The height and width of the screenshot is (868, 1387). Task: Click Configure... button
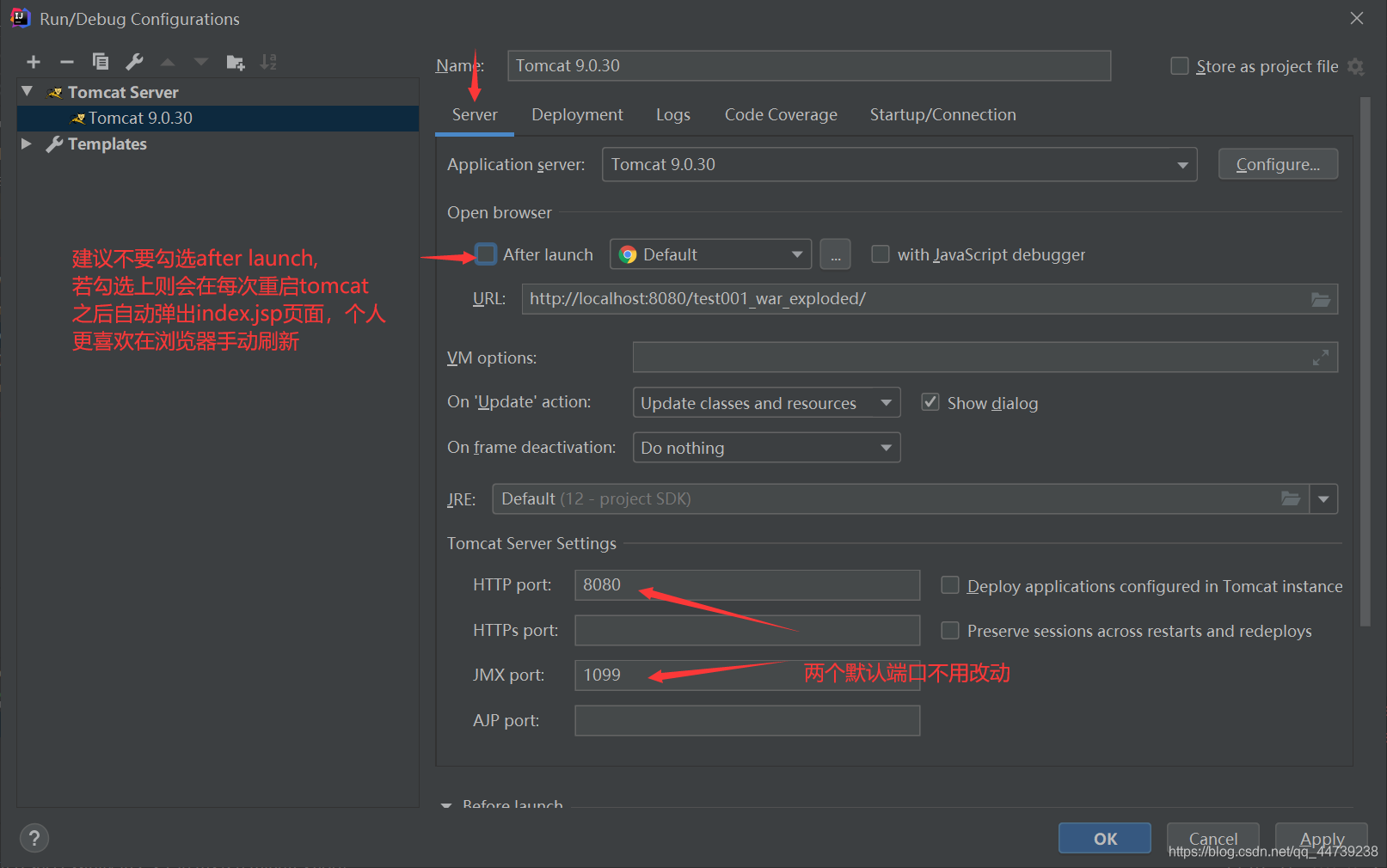[1278, 164]
